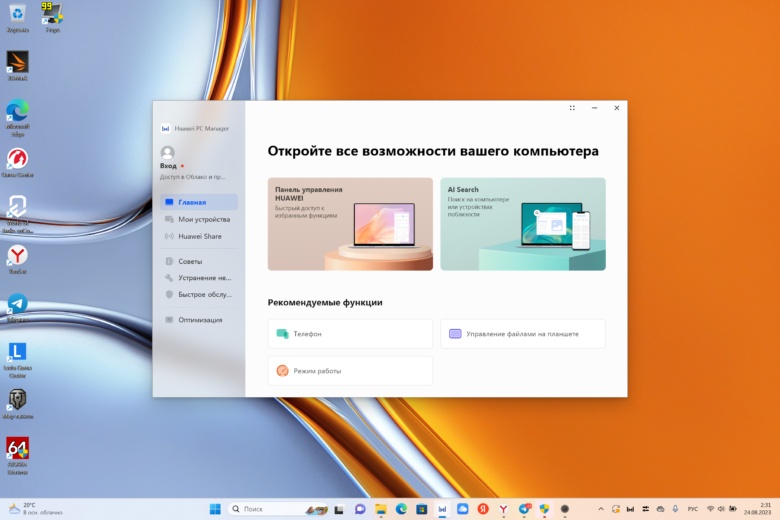The width and height of the screenshot is (780, 520).
Task: Go to Советы in the sidebar
Action: [199, 261]
